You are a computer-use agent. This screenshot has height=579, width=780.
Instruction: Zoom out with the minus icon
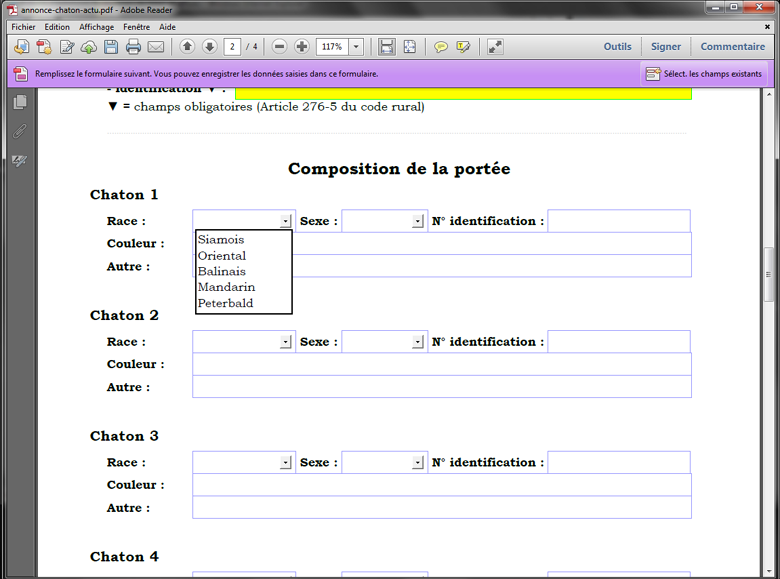[280, 47]
